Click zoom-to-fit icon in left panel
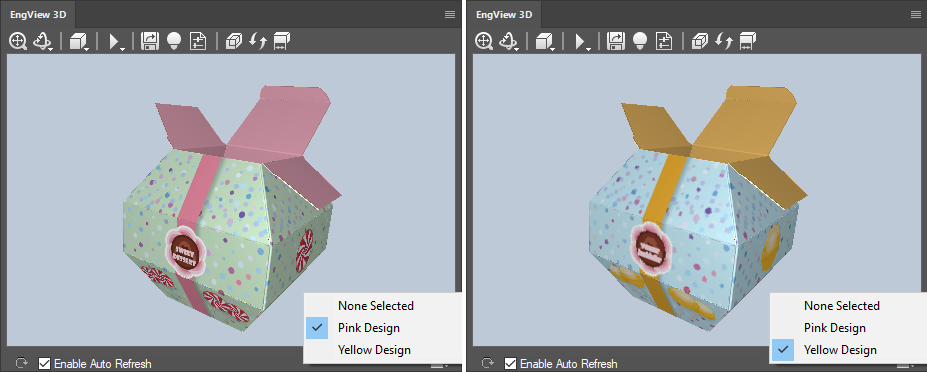This screenshot has height=372, width=927. [18, 41]
